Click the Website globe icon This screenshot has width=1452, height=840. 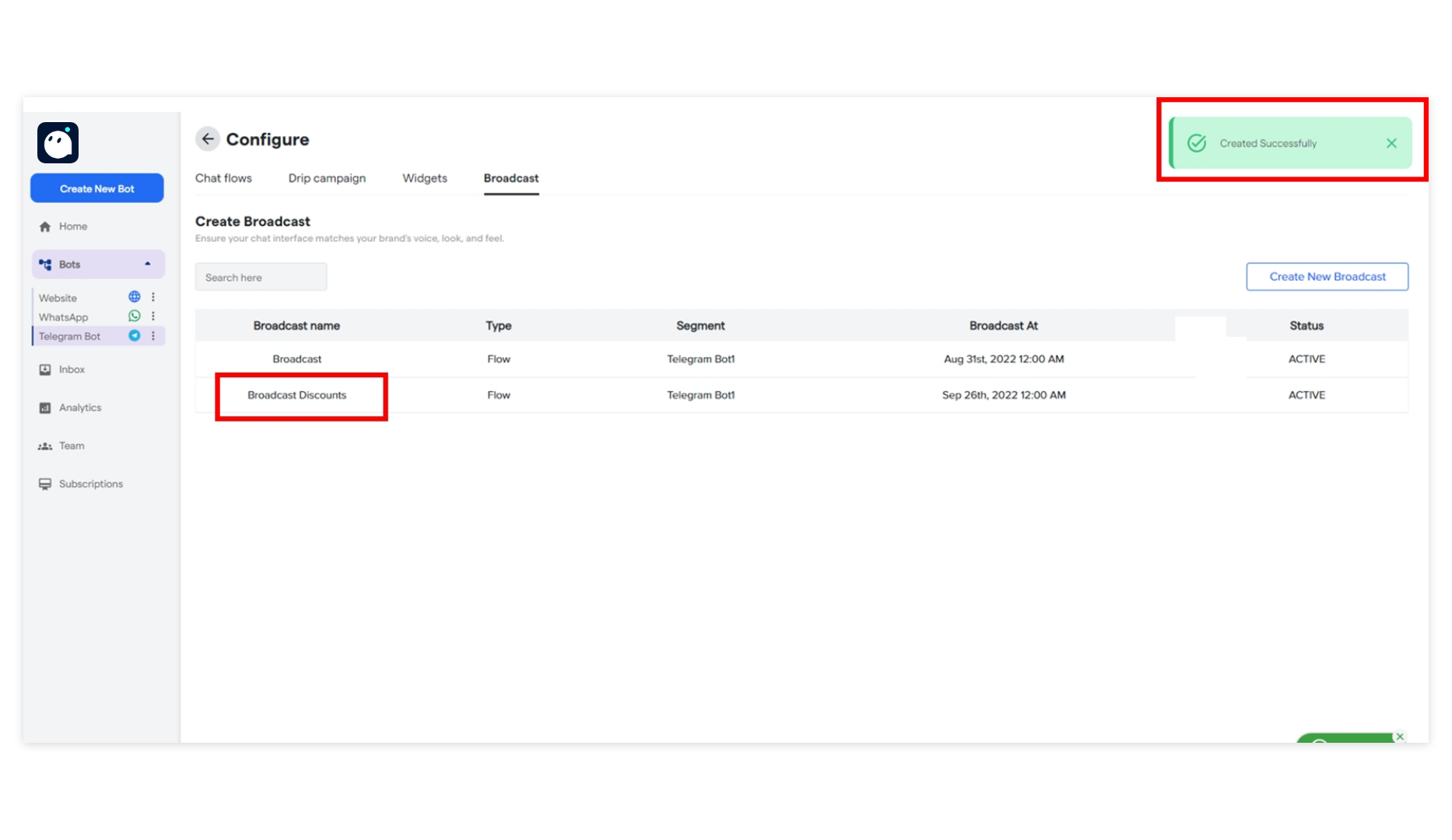pyautogui.click(x=135, y=297)
